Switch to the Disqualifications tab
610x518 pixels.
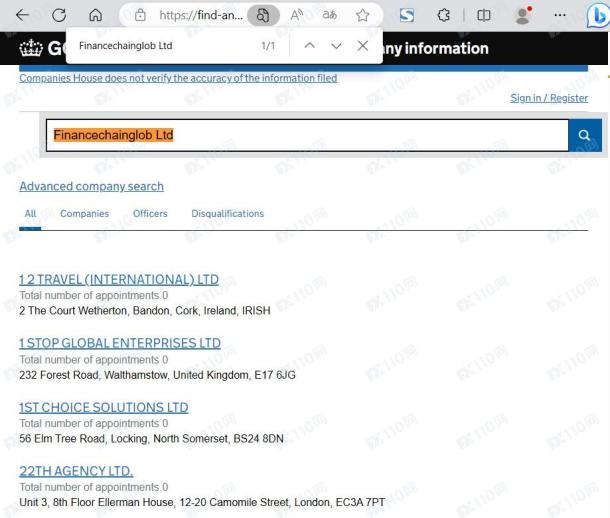point(228,214)
